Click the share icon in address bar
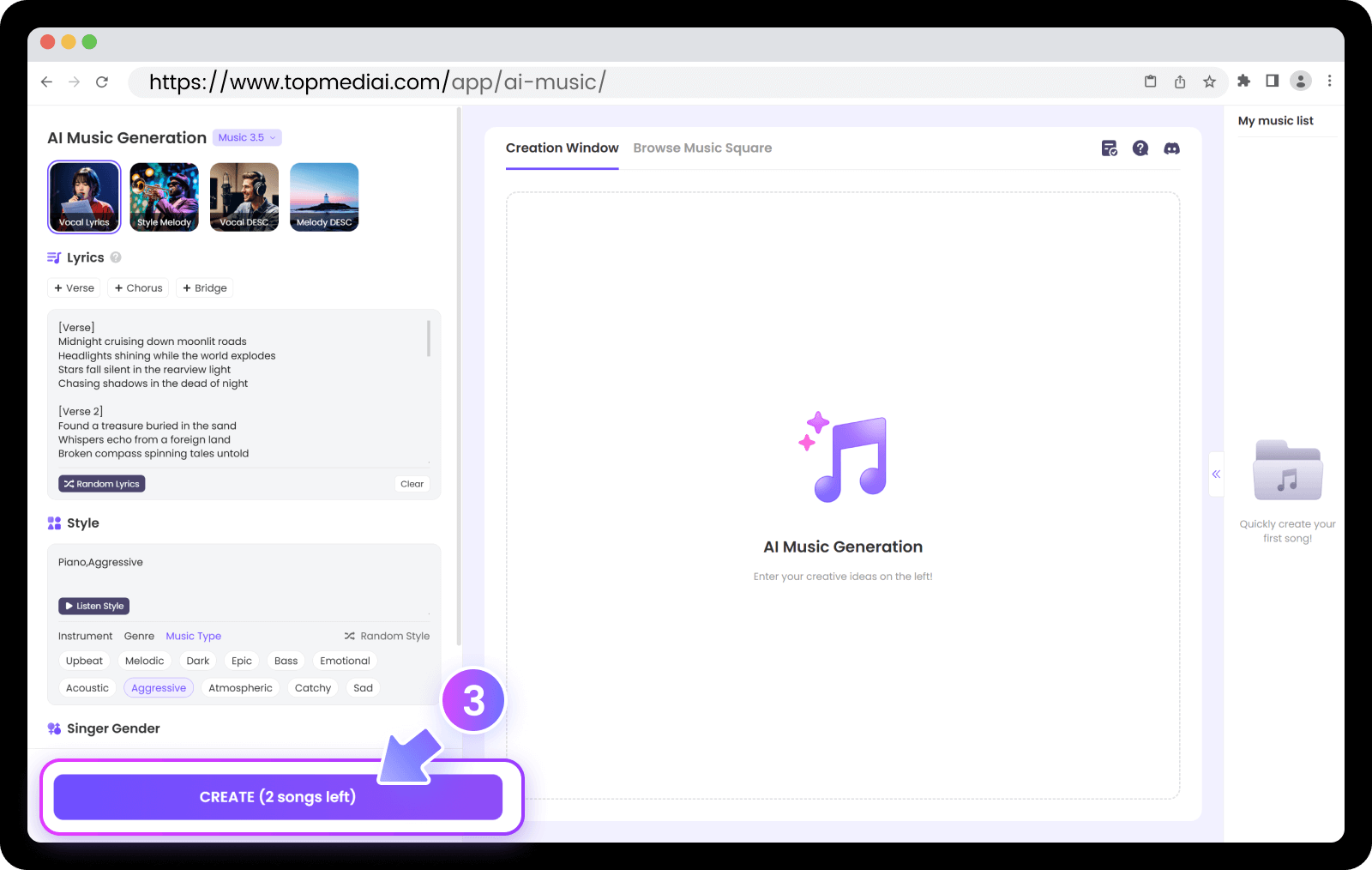Image resolution: width=1372 pixels, height=870 pixels. click(x=1180, y=82)
